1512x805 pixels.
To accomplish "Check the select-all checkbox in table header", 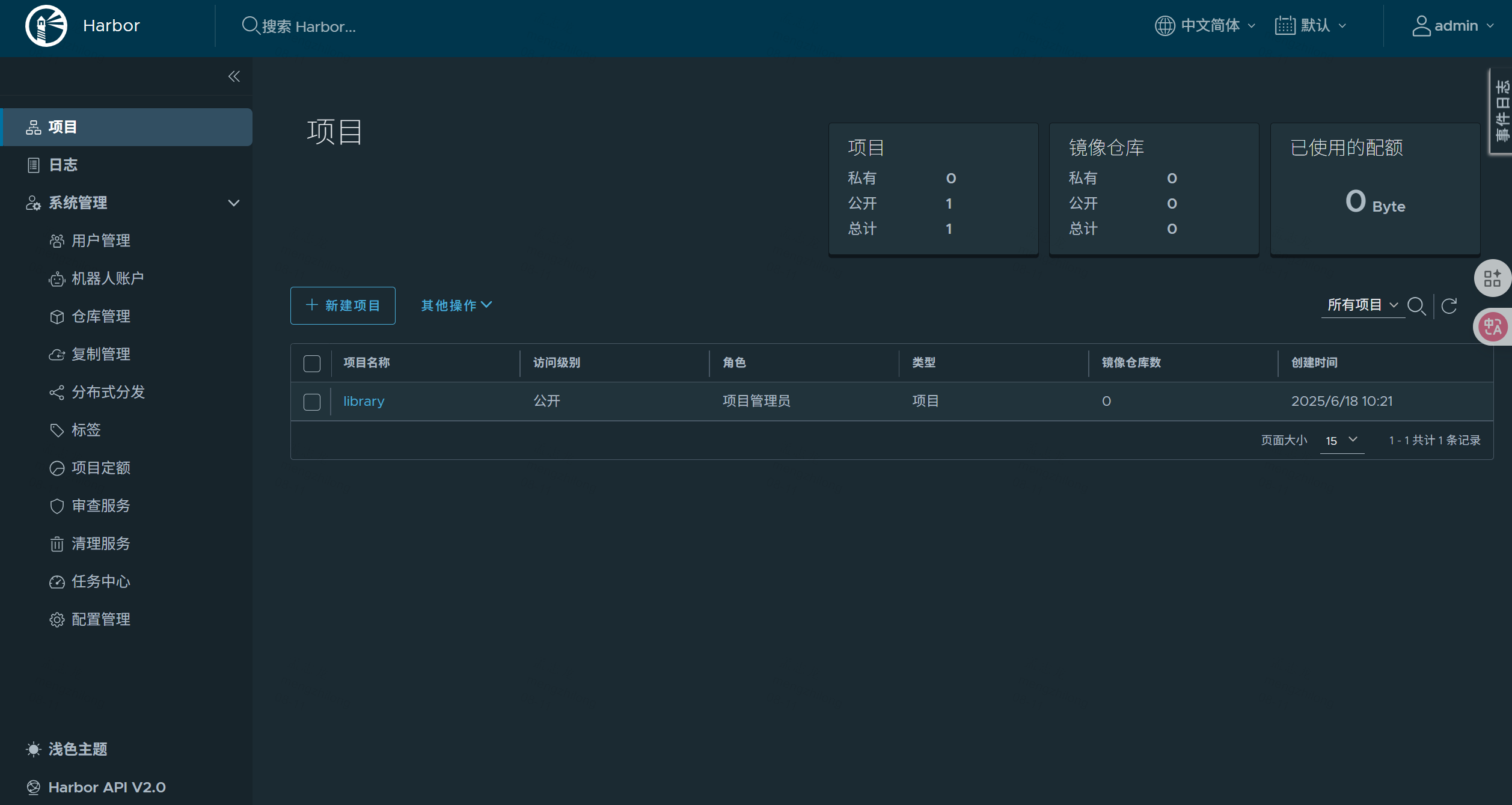I will (x=312, y=364).
